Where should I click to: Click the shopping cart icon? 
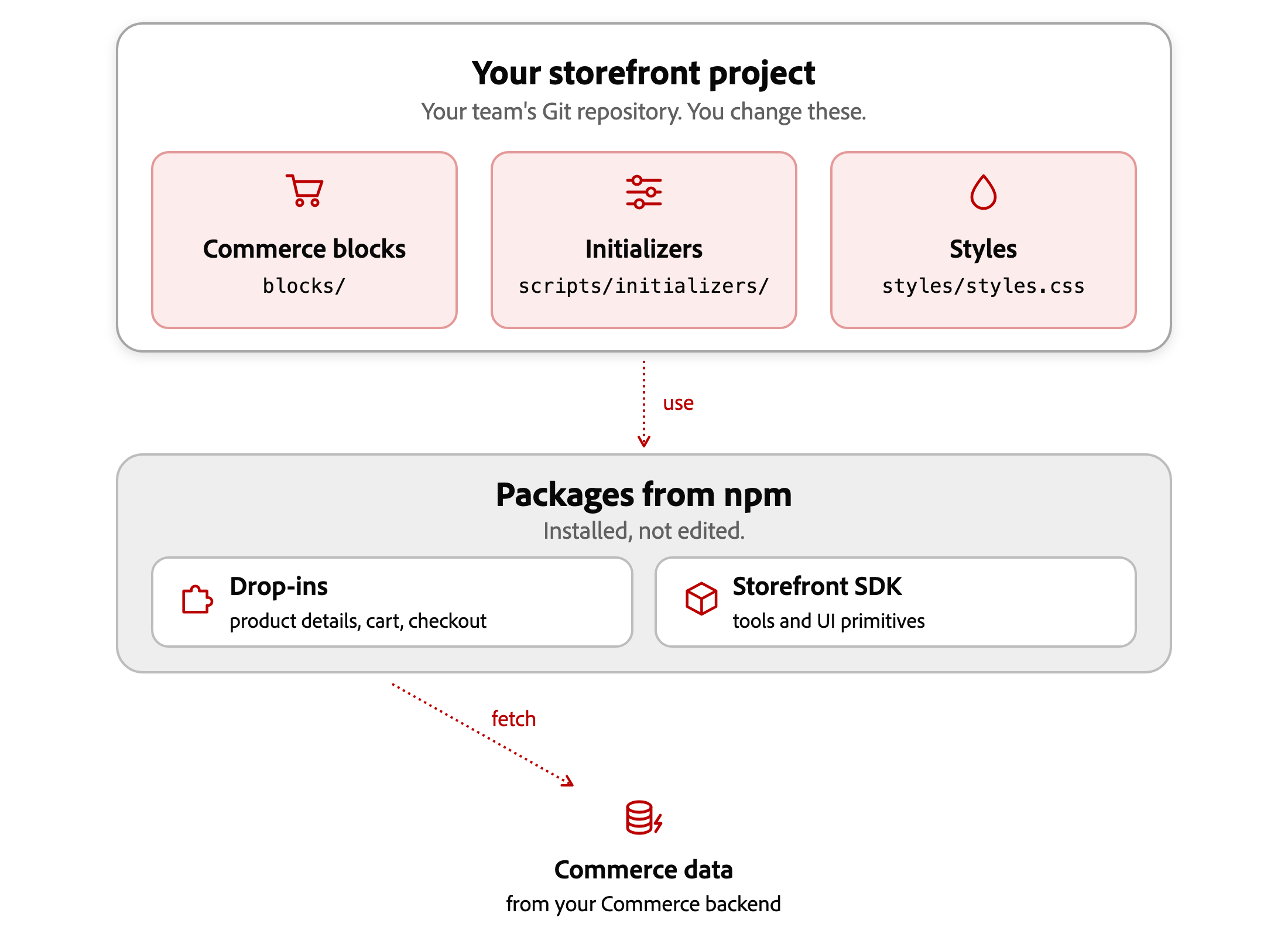304,191
